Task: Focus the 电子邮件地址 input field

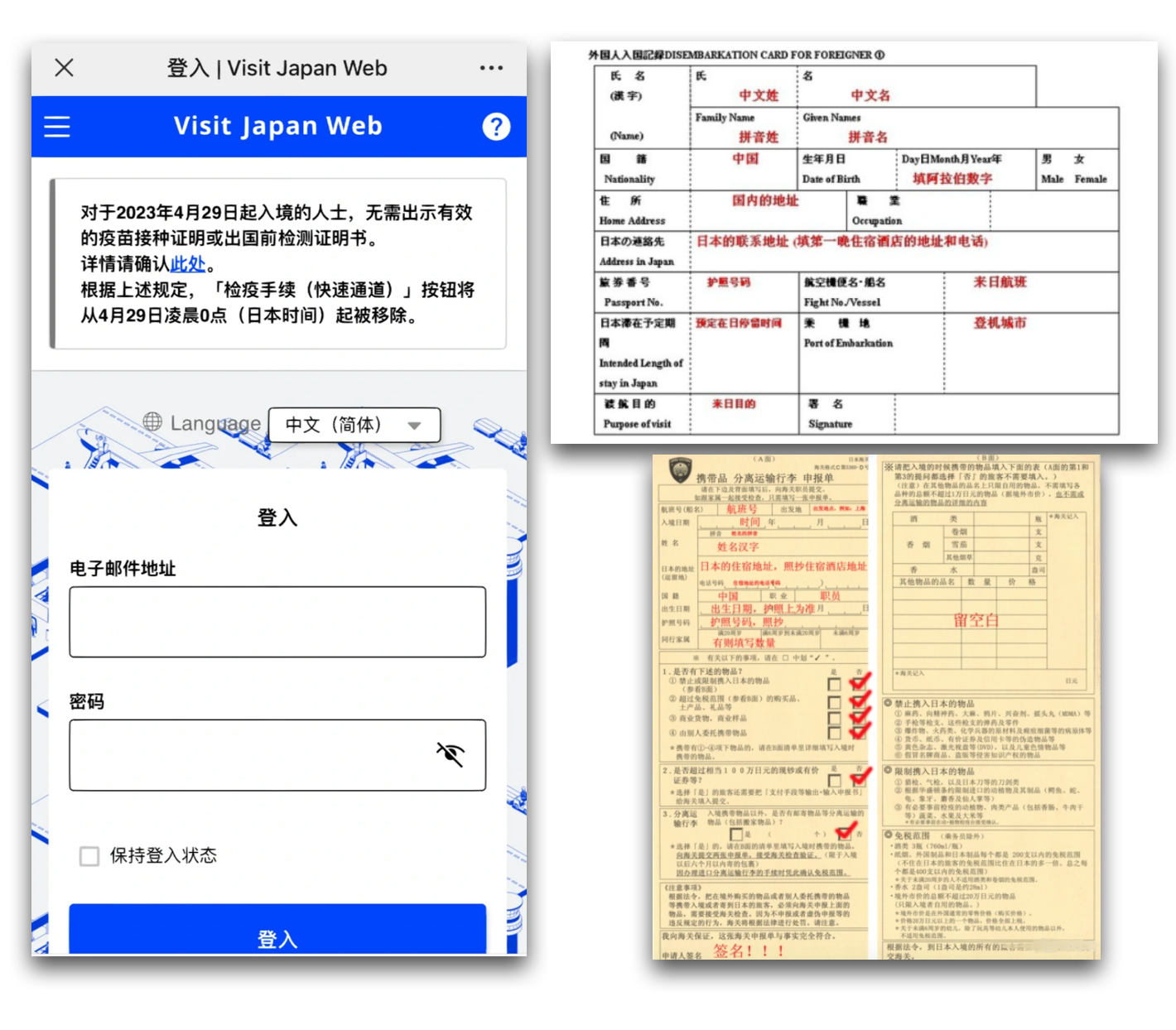Action: (x=277, y=622)
